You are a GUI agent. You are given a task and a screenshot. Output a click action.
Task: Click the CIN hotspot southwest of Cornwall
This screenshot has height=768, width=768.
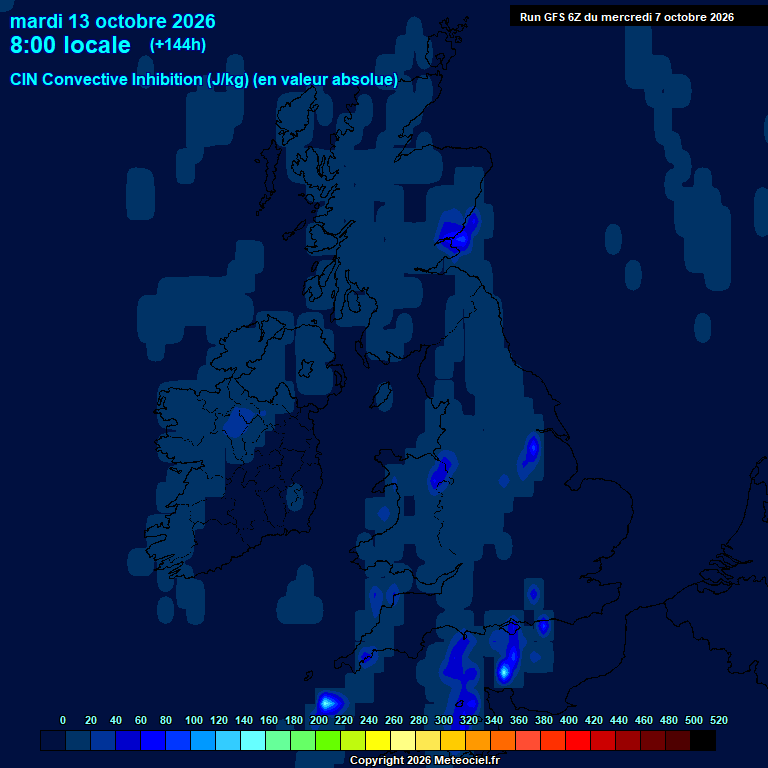click(329, 703)
